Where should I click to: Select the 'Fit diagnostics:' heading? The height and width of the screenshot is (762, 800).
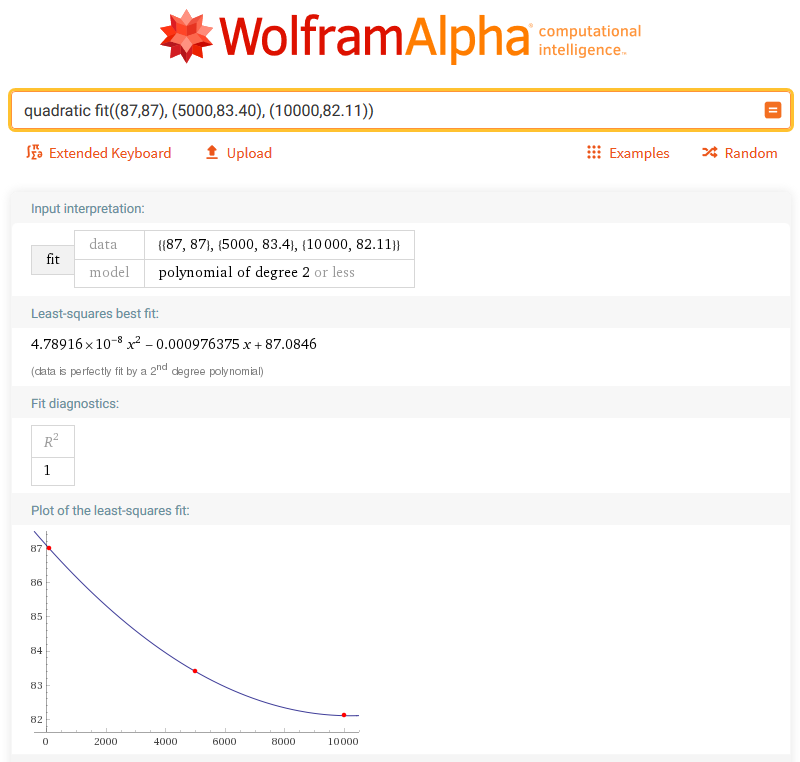(75, 403)
